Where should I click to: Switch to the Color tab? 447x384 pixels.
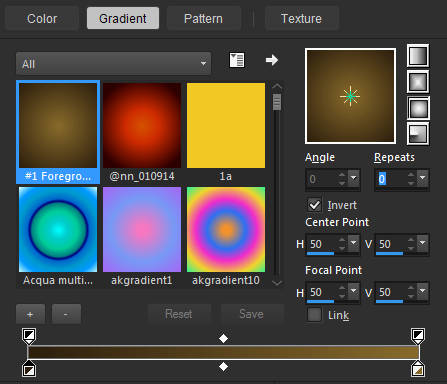point(42,19)
